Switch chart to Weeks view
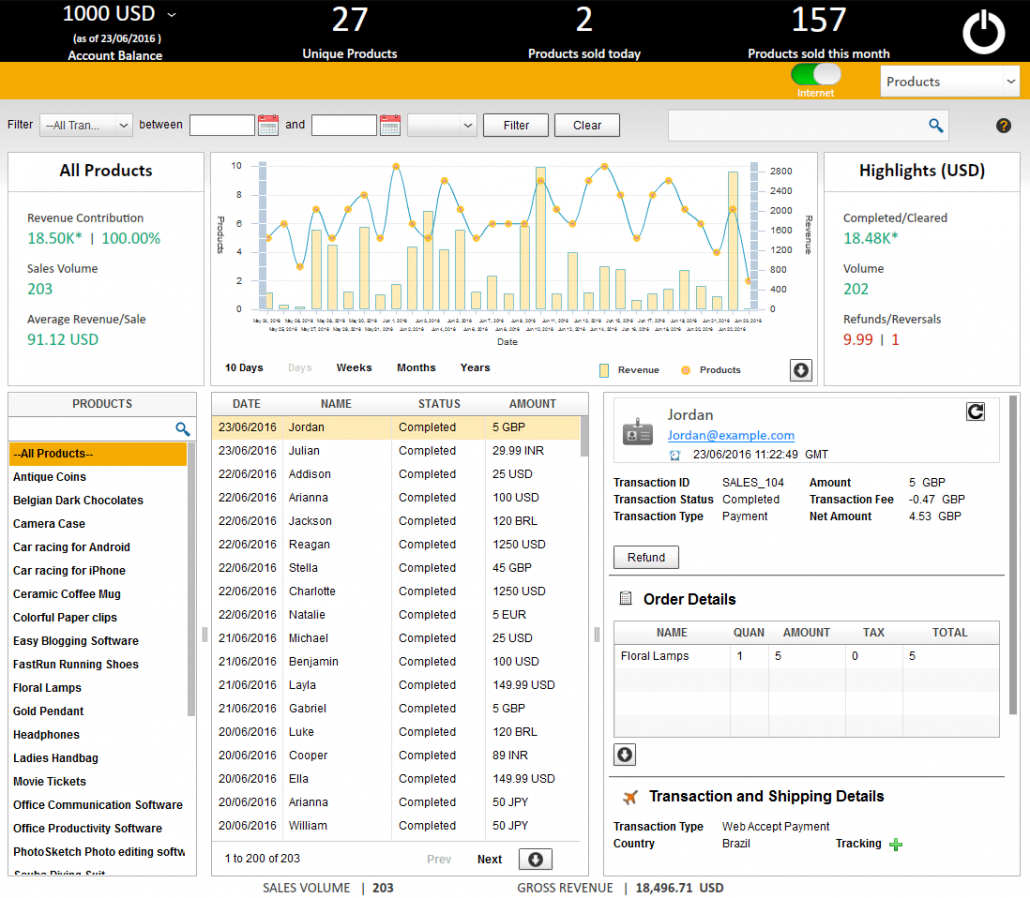1030x898 pixels. click(x=354, y=368)
